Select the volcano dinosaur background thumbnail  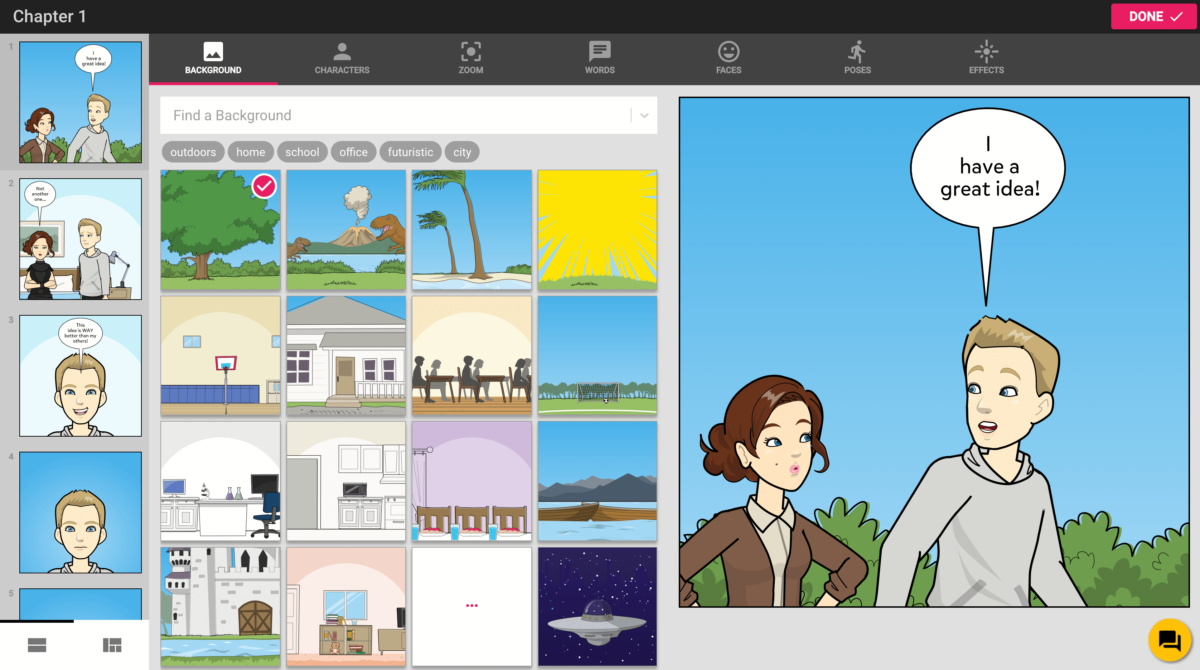coord(346,230)
